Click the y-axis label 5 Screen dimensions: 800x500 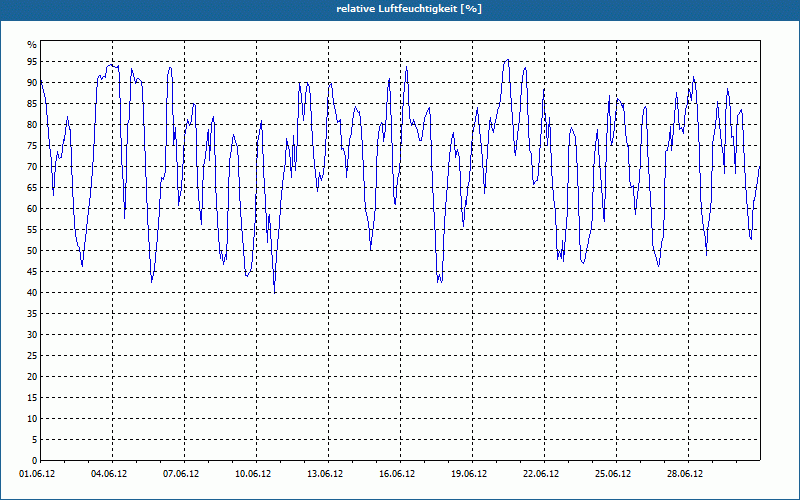pos(34,440)
